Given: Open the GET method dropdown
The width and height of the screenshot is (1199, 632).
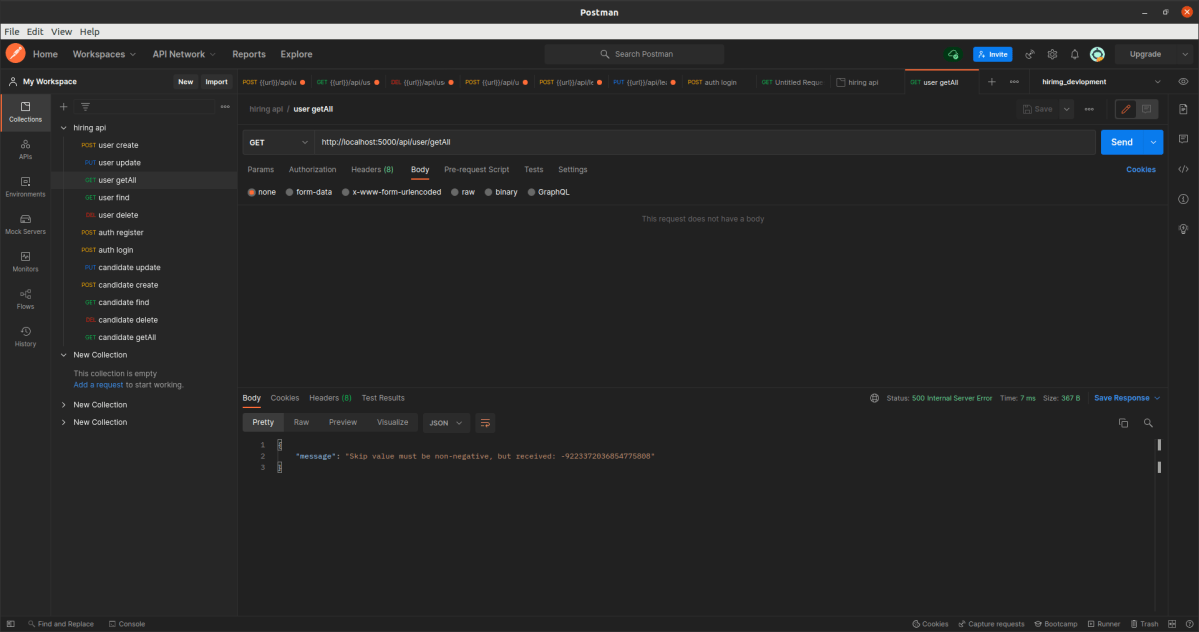Looking at the screenshot, I should click(277, 143).
